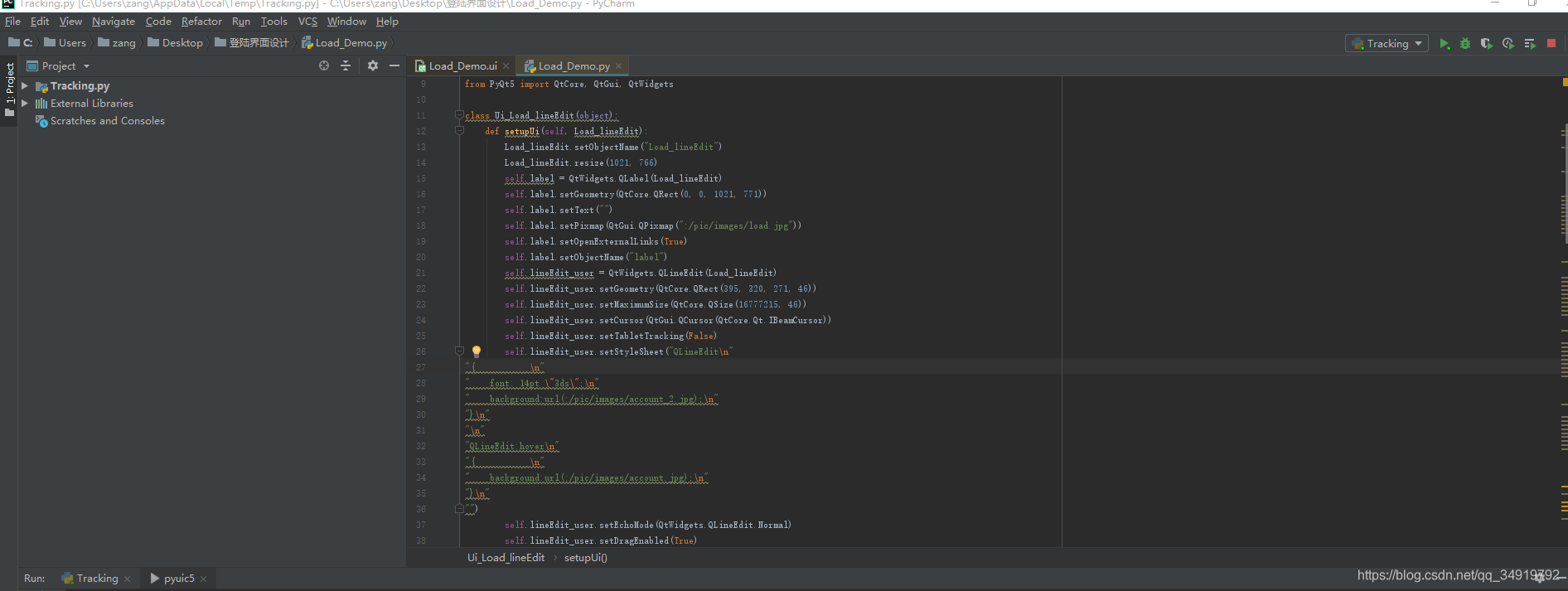1568x591 pixels.
Task: Click the PyCharm logo in the title bar
Action: pyautogui.click(x=8, y=4)
